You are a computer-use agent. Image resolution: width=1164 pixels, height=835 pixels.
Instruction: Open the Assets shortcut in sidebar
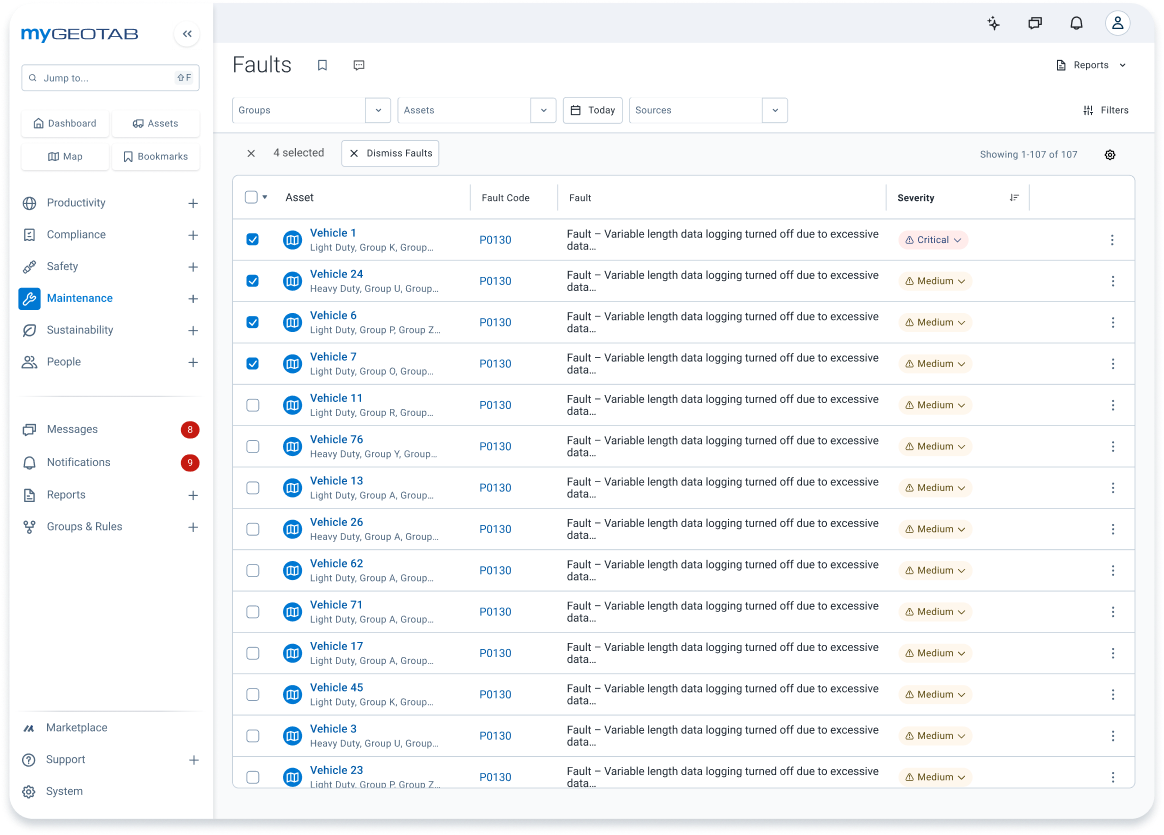(156, 123)
